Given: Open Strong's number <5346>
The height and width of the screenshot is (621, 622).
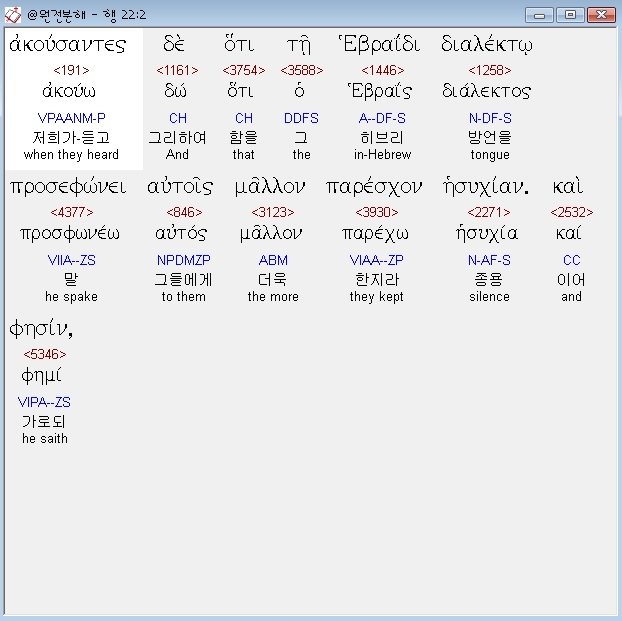Looking at the screenshot, I should (45, 354).
